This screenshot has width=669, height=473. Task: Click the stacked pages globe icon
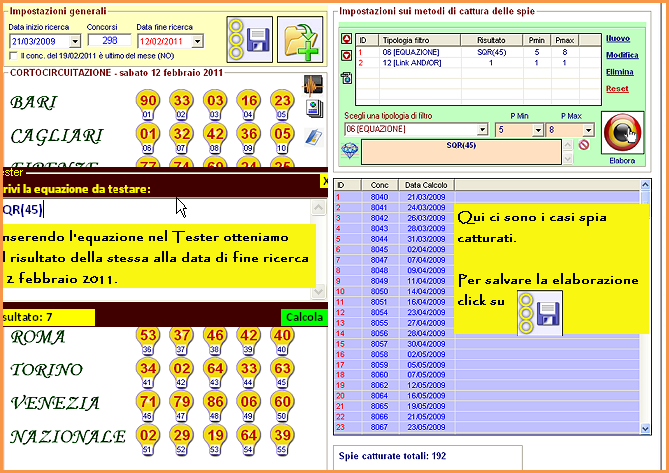pyautogui.click(x=314, y=109)
